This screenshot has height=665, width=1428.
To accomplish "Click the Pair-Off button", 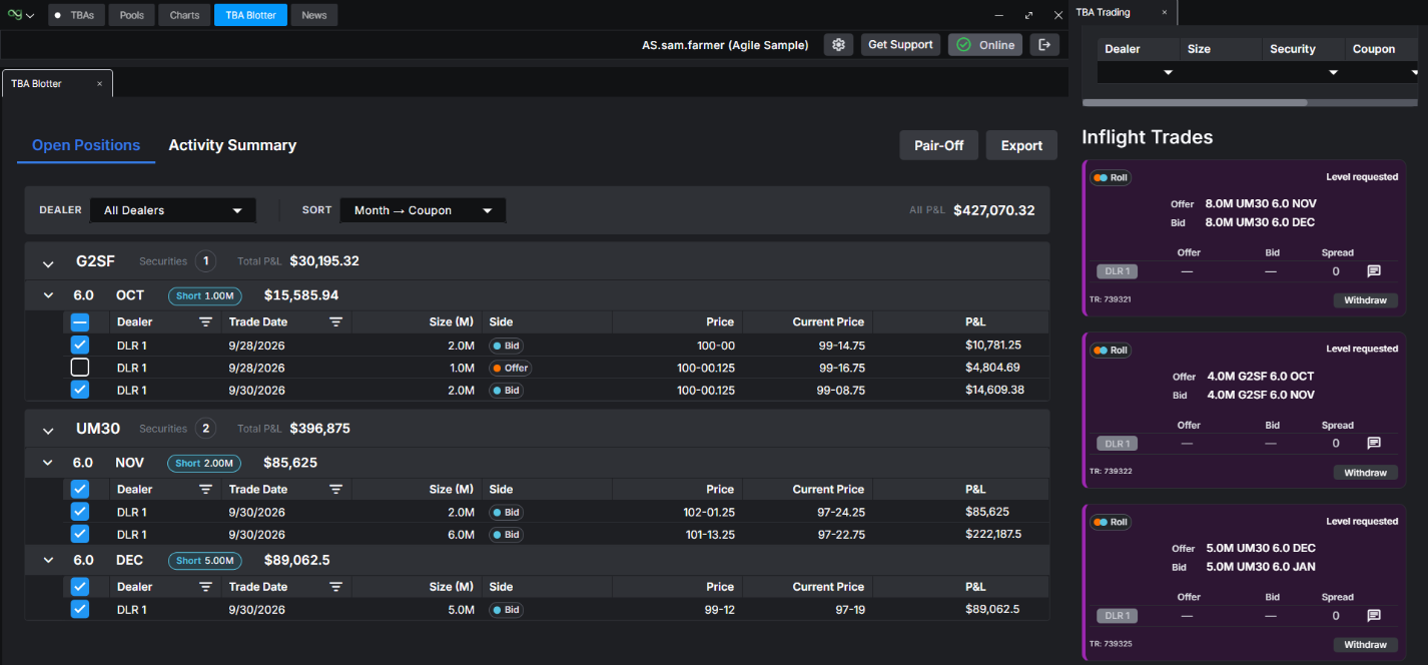I will [939, 145].
